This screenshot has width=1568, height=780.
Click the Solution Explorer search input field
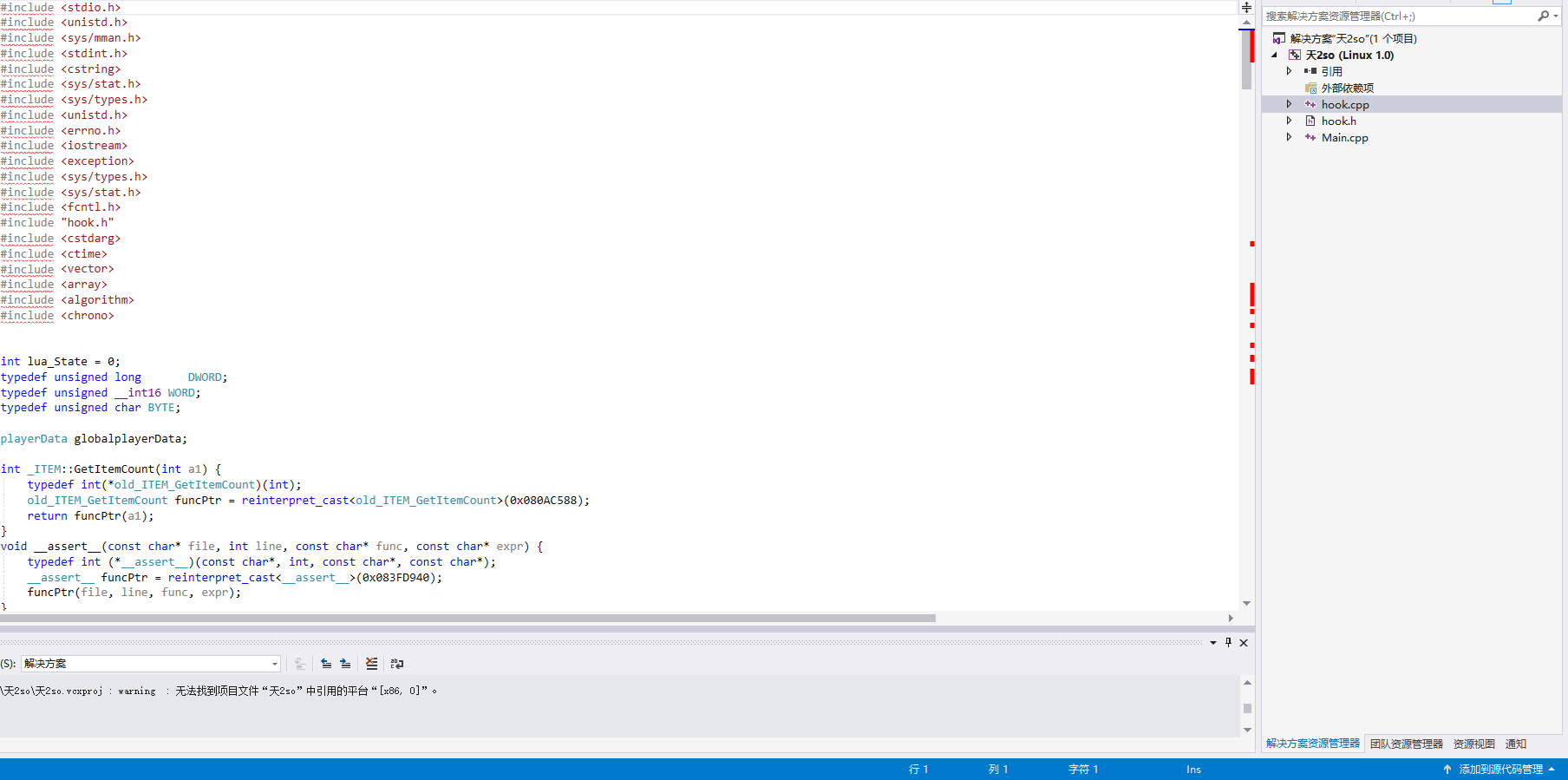[x=1396, y=16]
